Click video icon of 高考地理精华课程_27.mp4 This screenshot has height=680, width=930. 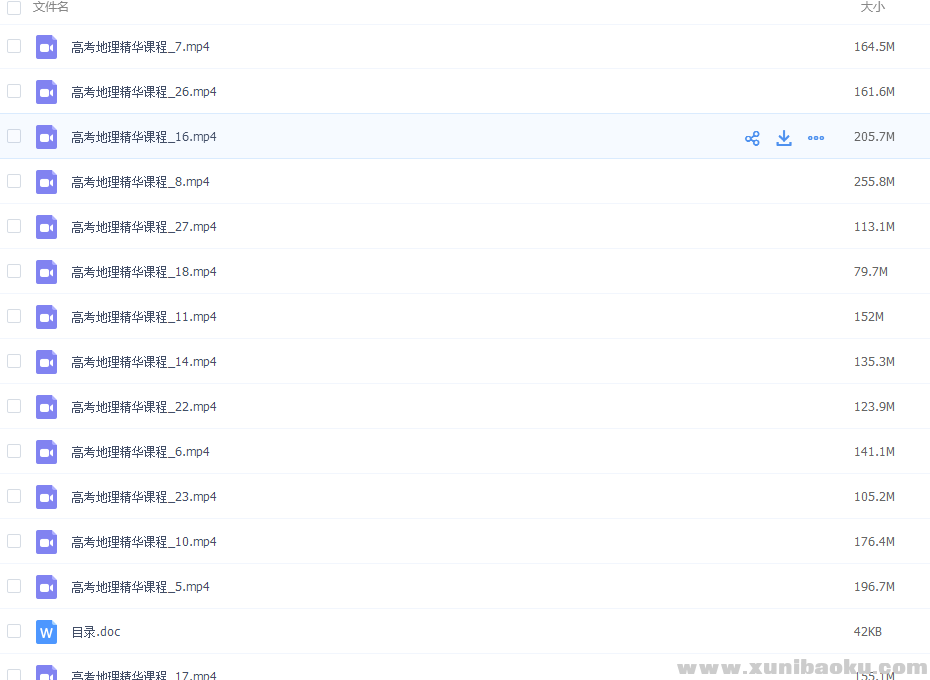click(x=47, y=227)
